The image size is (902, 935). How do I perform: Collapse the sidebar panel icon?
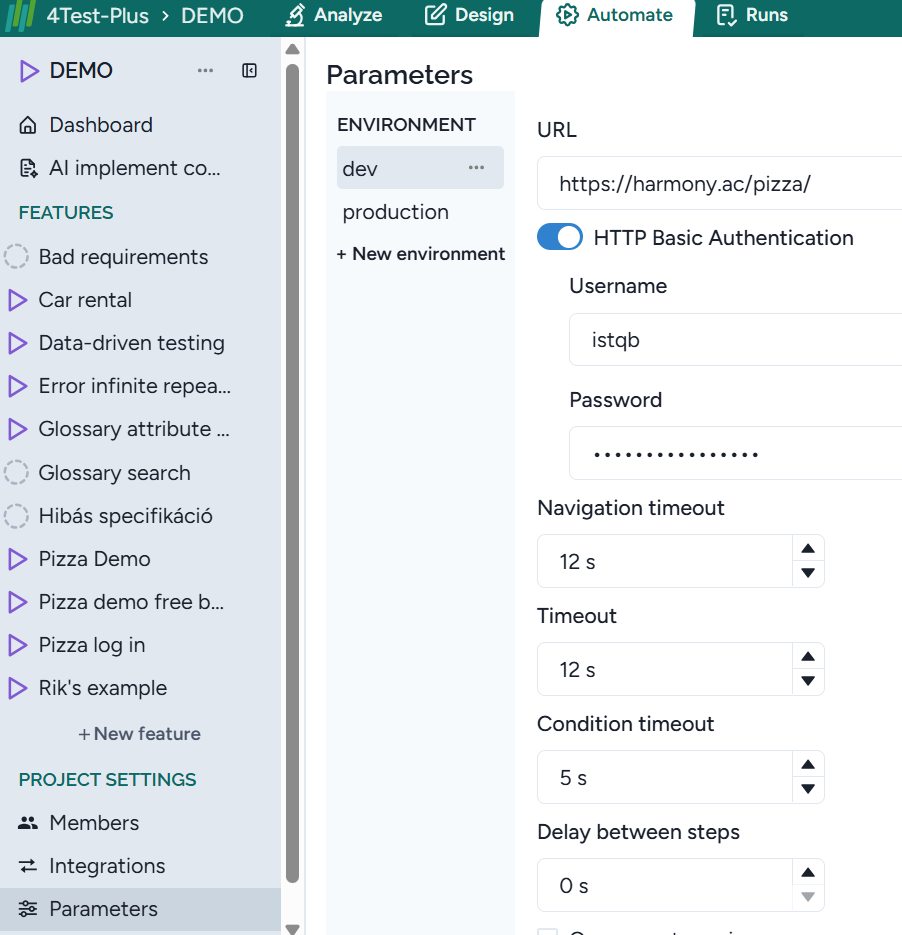250,70
